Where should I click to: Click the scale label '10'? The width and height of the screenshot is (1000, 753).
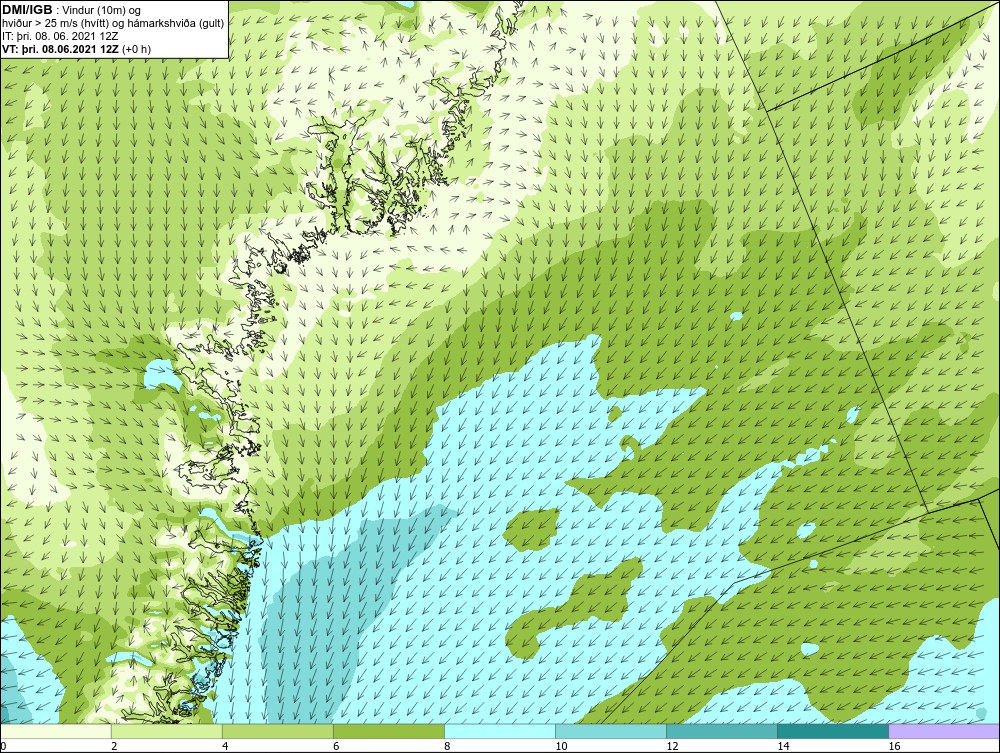[x=561, y=747]
